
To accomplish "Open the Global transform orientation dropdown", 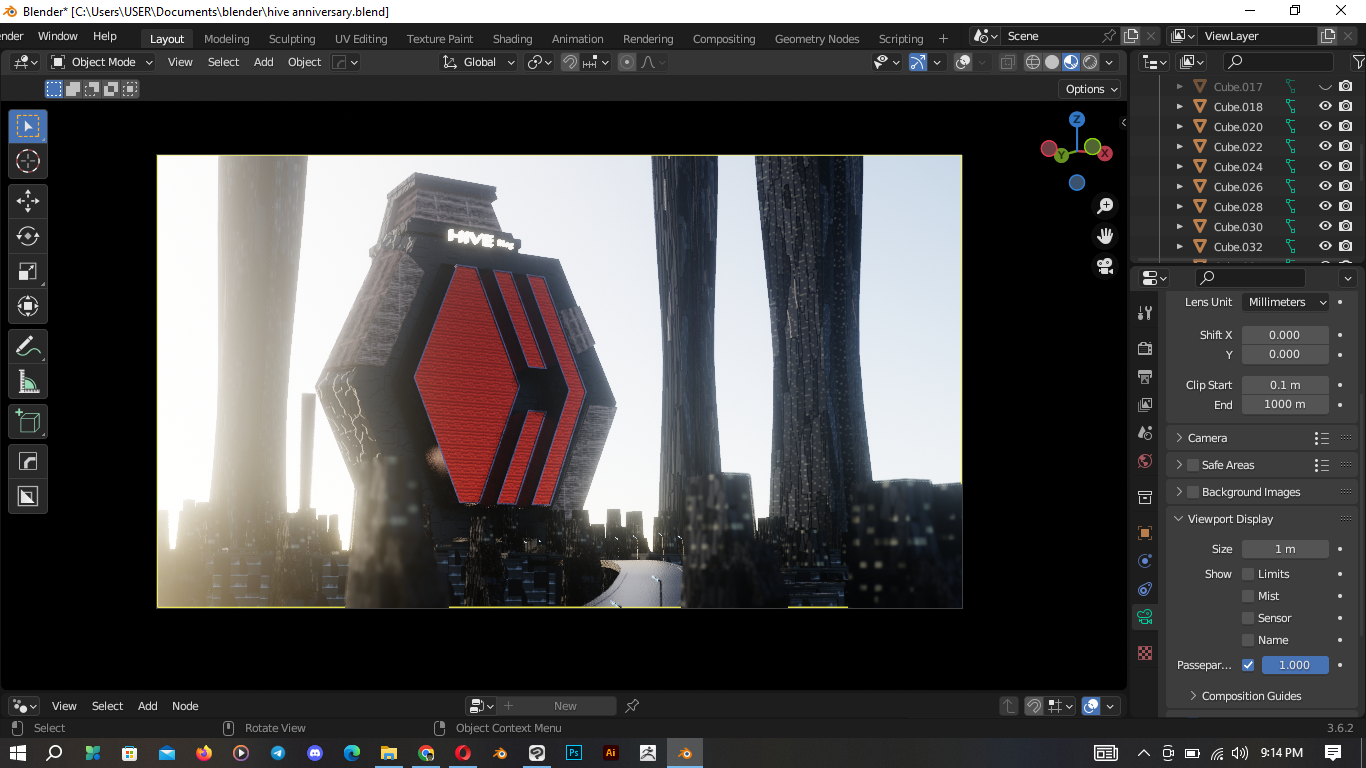I will (479, 62).
